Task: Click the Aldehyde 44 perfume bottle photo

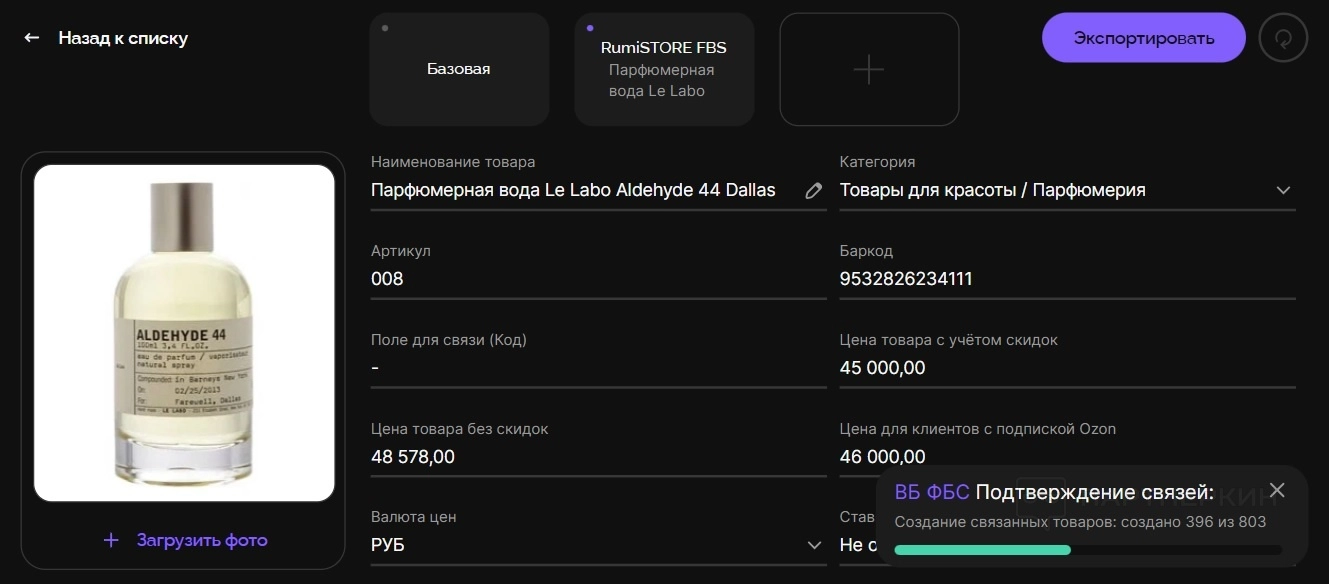Action: (x=184, y=333)
